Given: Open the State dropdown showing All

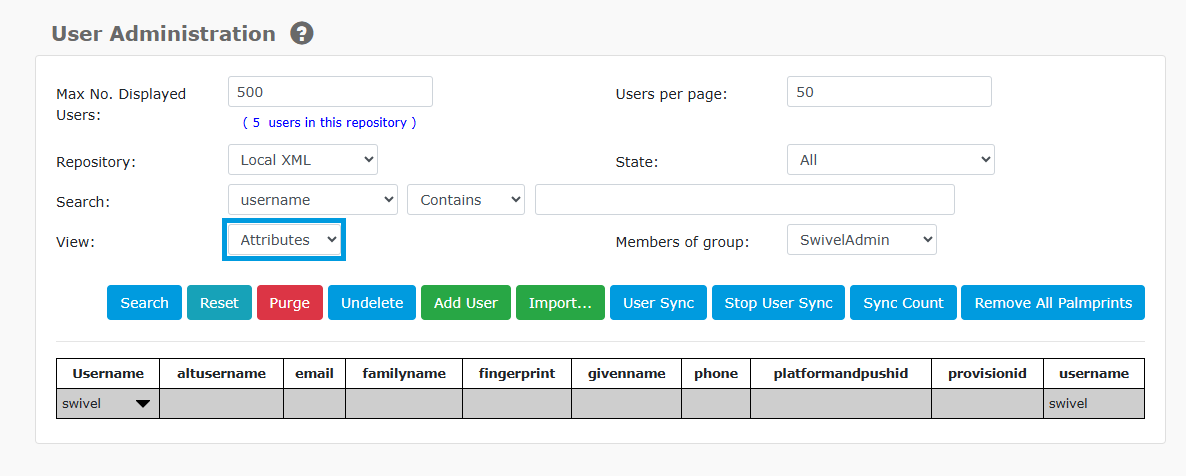Looking at the screenshot, I should 891,160.
